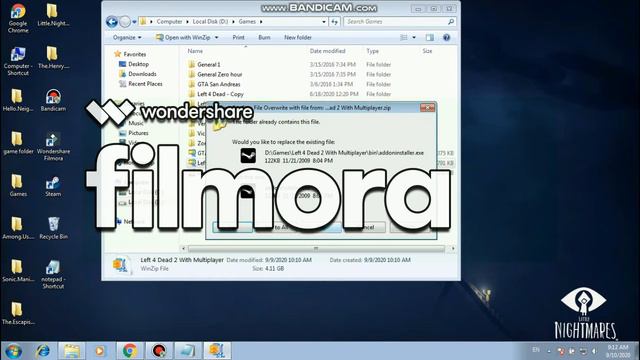Screen dimensions: 640x360
Task: Launch Bandicam from the desktop
Action: coord(53,100)
